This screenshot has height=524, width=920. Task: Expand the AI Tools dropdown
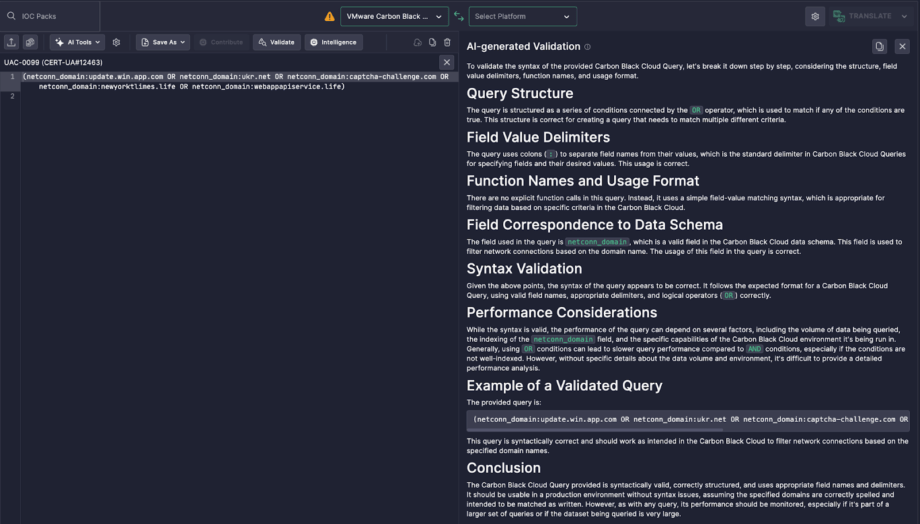(x=77, y=42)
